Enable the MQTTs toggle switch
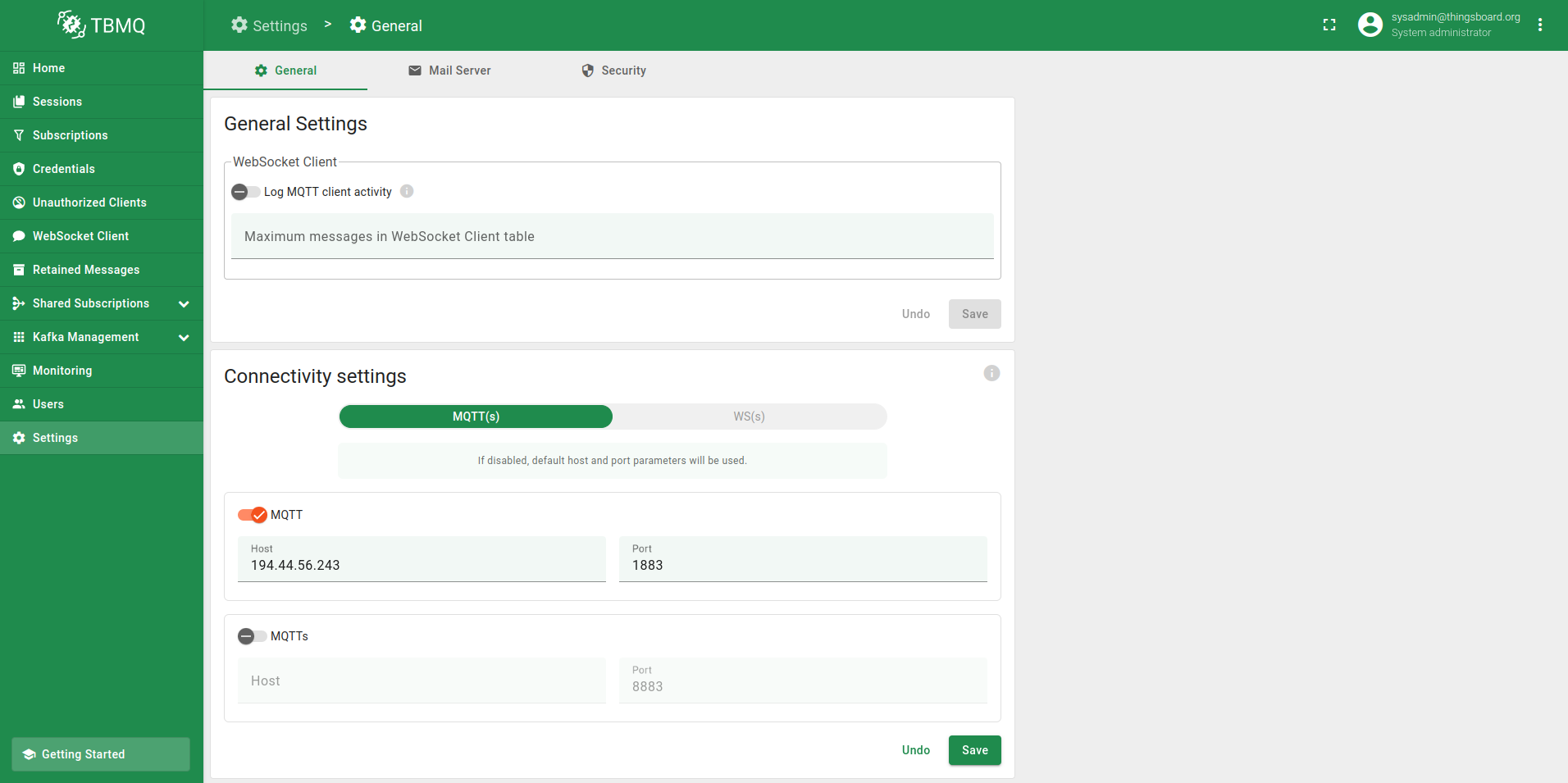Viewport: 1568px width, 783px height. point(252,636)
